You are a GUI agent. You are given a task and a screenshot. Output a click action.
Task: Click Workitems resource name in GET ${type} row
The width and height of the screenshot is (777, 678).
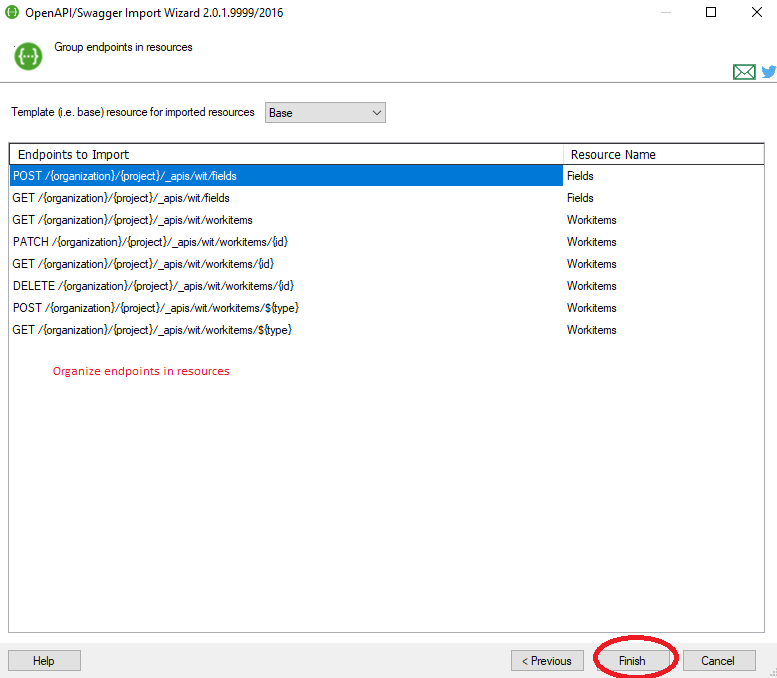point(592,330)
